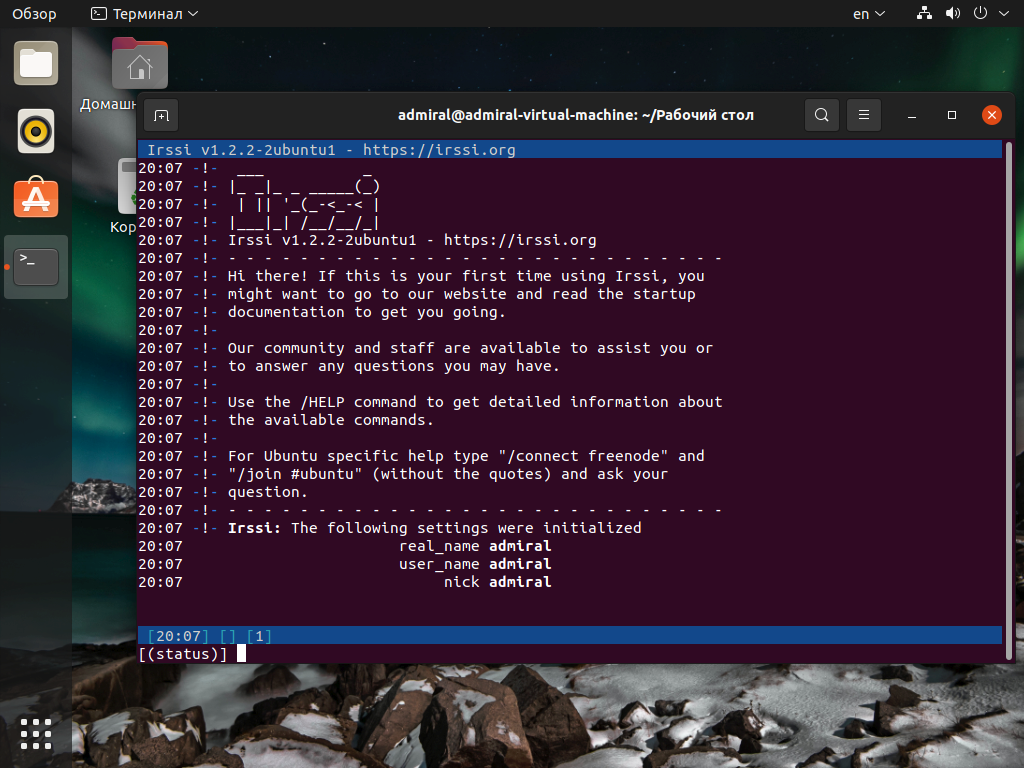Click the https://irssi.org link in message

(520, 240)
